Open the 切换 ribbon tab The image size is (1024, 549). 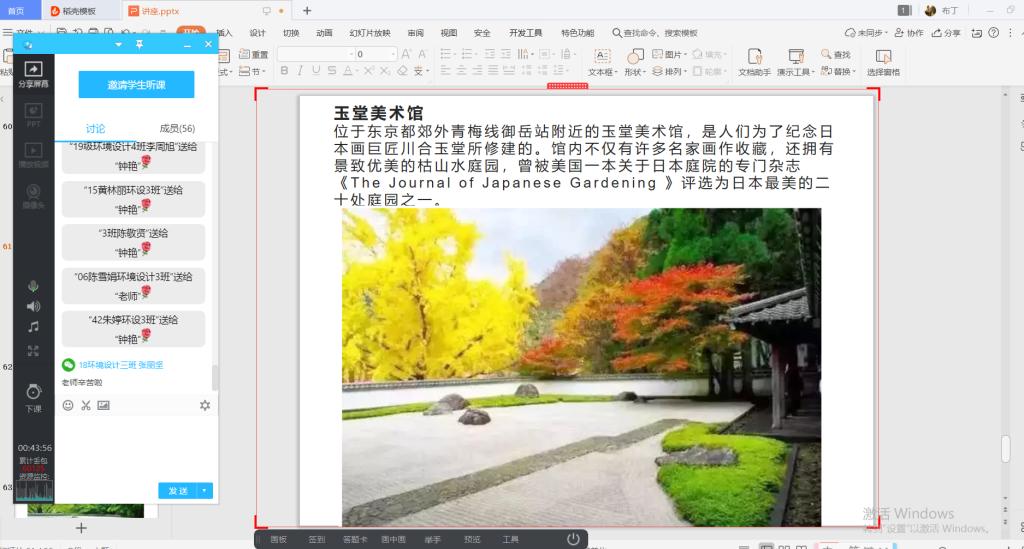click(x=291, y=33)
